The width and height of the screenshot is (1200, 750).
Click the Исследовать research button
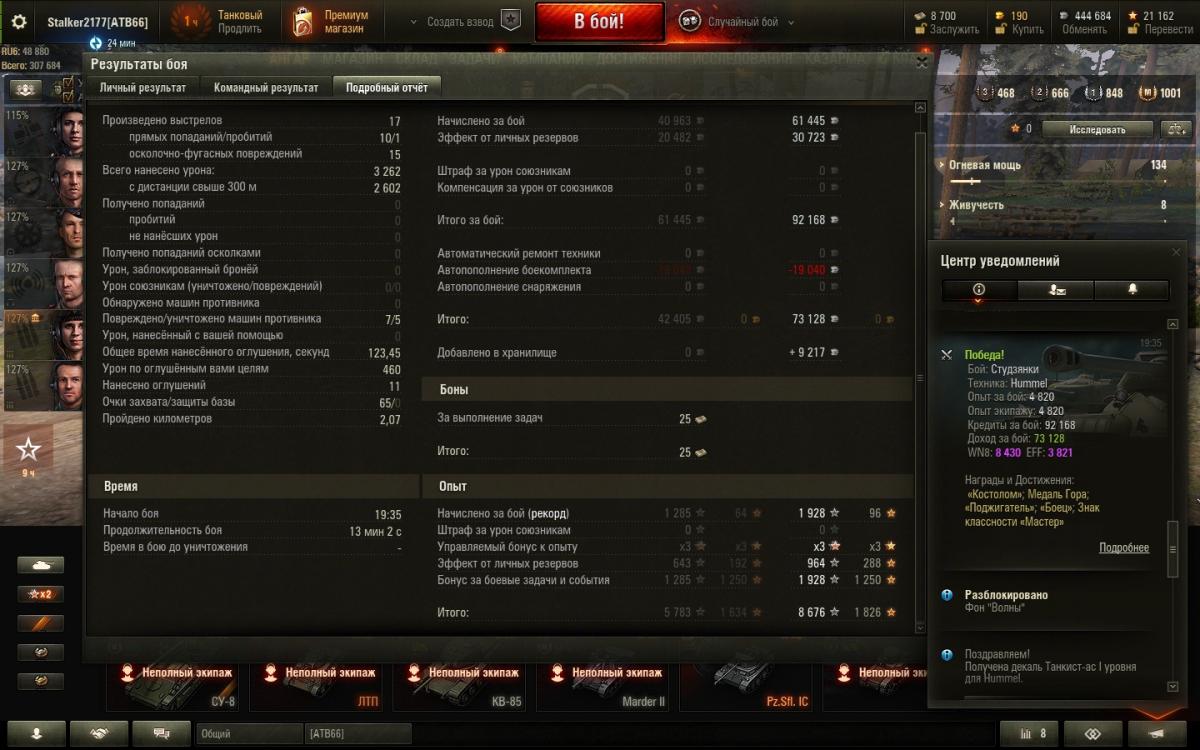coord(1098,129)
